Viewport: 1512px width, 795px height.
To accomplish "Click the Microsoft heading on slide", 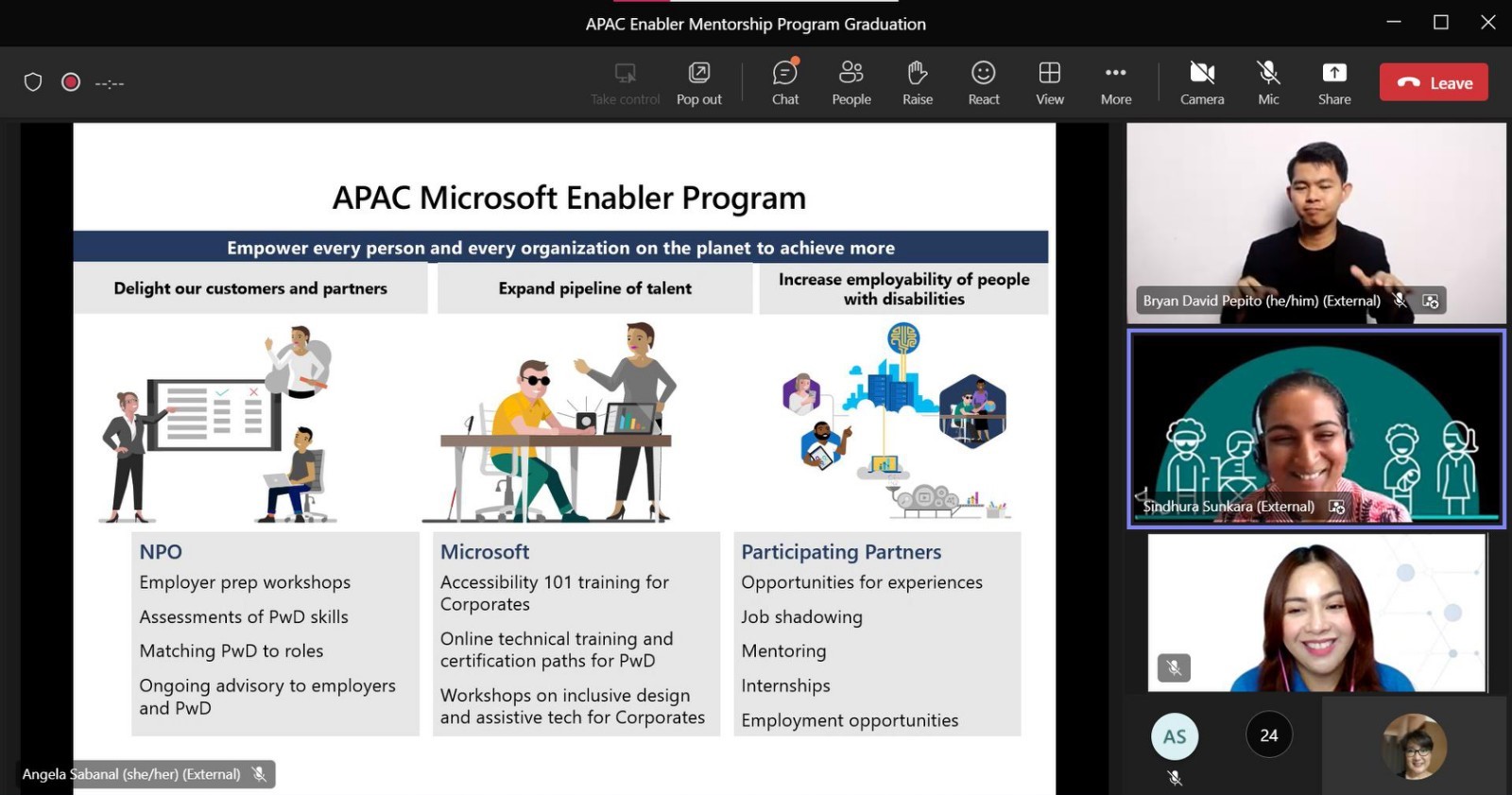I will [x=485, y=552].
